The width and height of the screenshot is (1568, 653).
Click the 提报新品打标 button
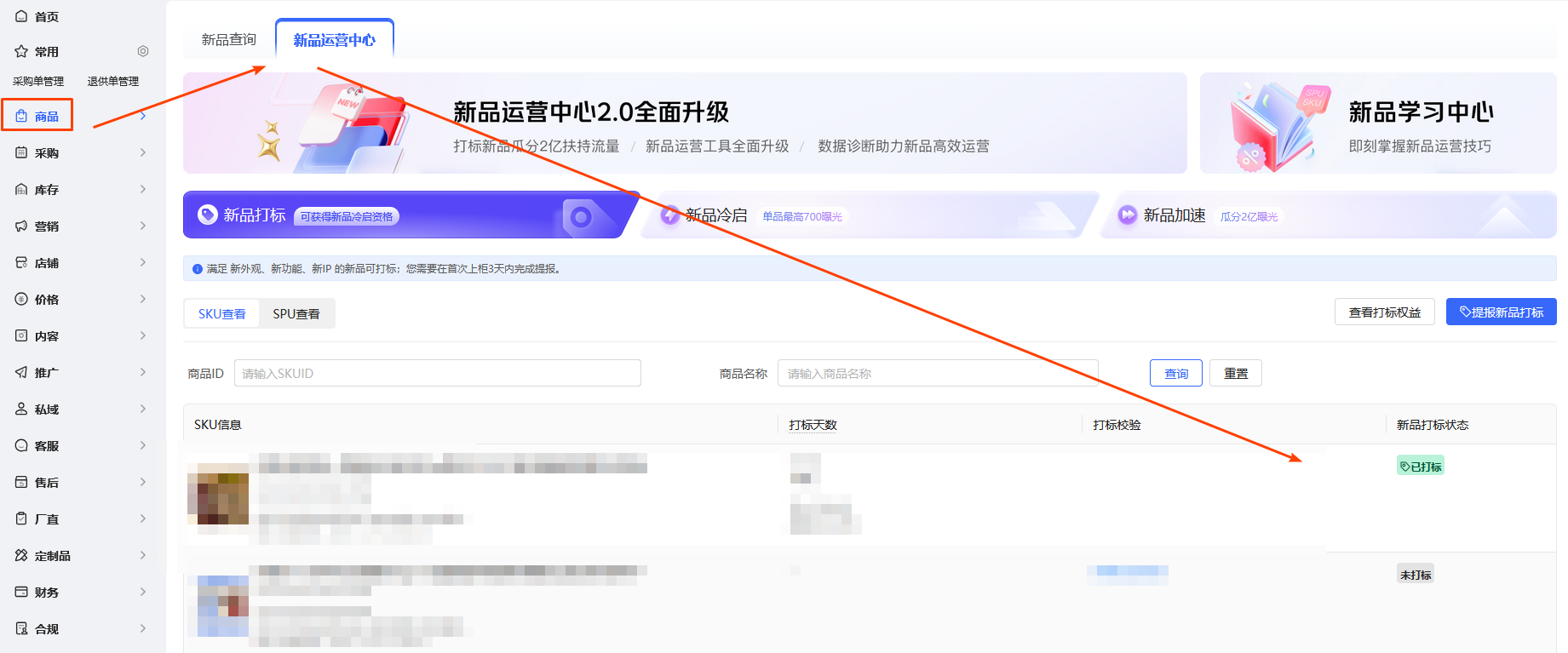1501,312
